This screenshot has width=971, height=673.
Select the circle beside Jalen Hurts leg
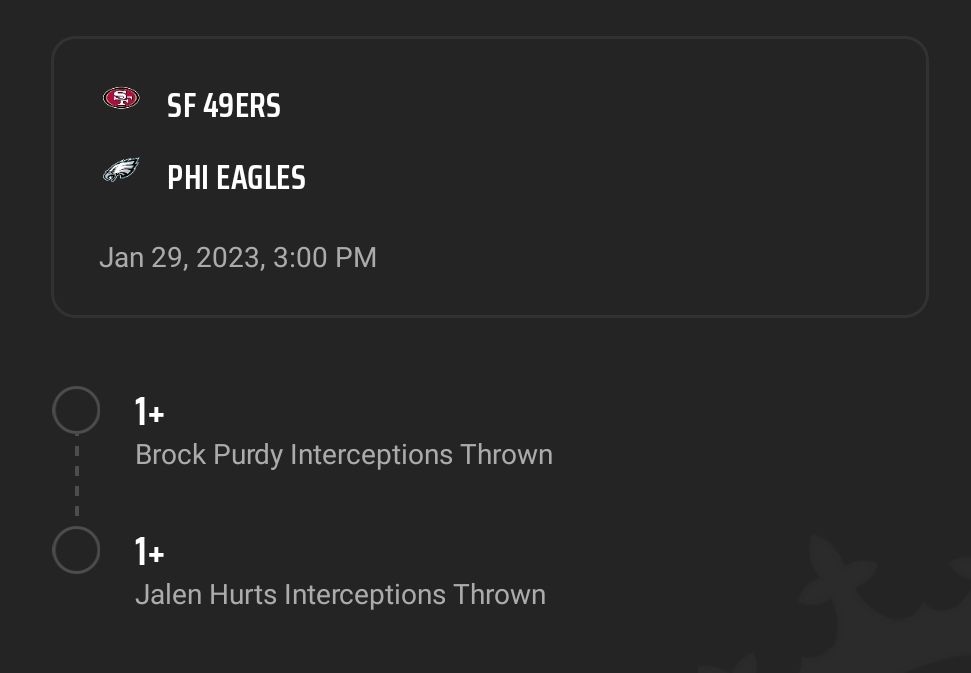click(x=76, y=550)
